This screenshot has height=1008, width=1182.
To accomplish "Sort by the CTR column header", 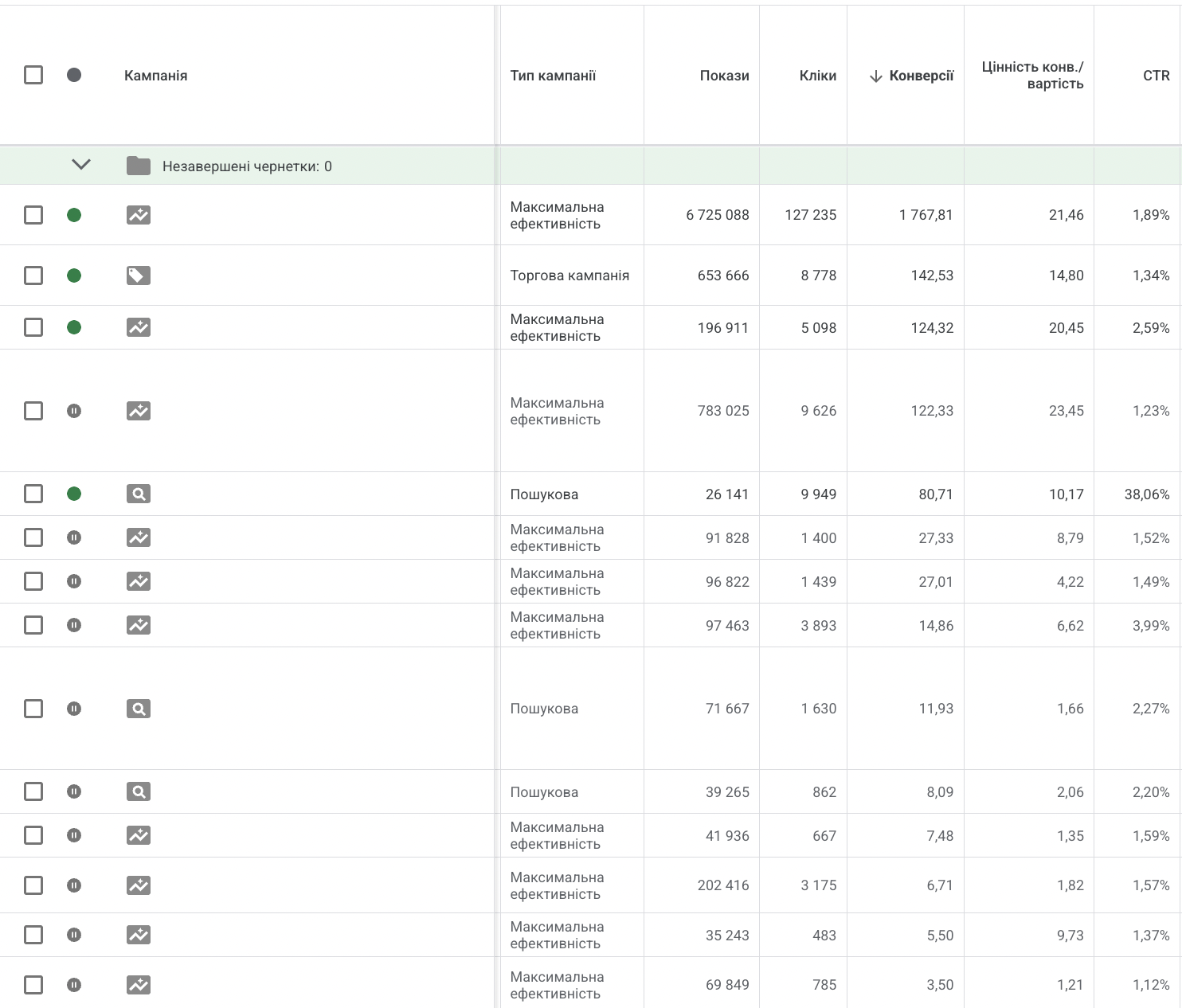I will pyautogui.click(x=1156, y=76).
